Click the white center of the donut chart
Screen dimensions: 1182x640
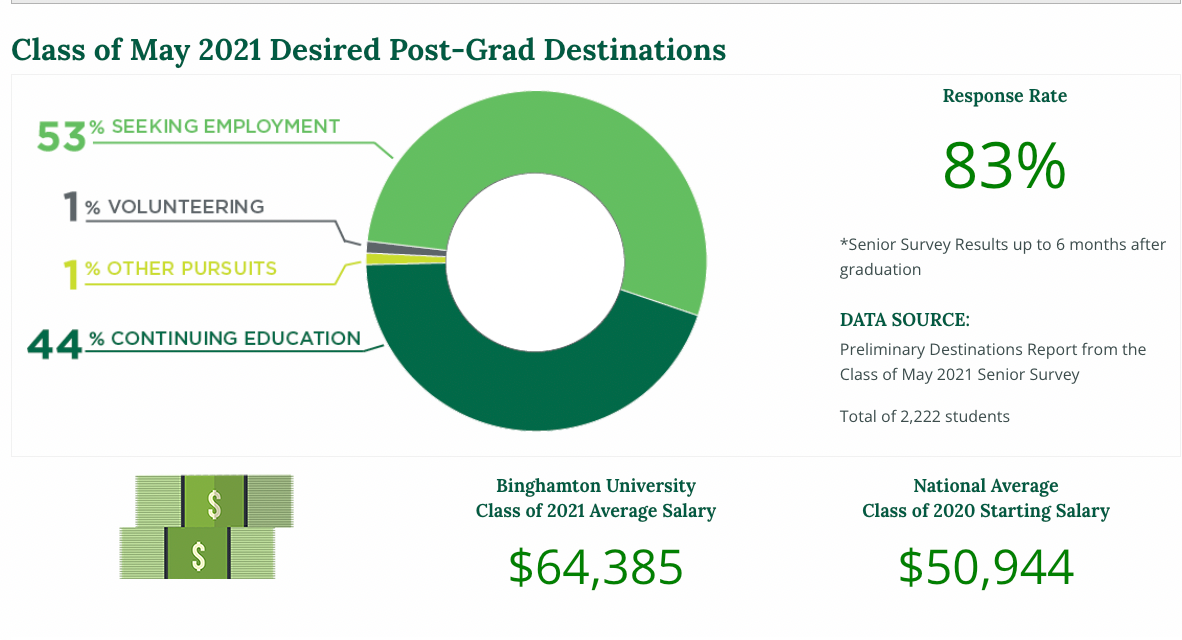point(536,262)
